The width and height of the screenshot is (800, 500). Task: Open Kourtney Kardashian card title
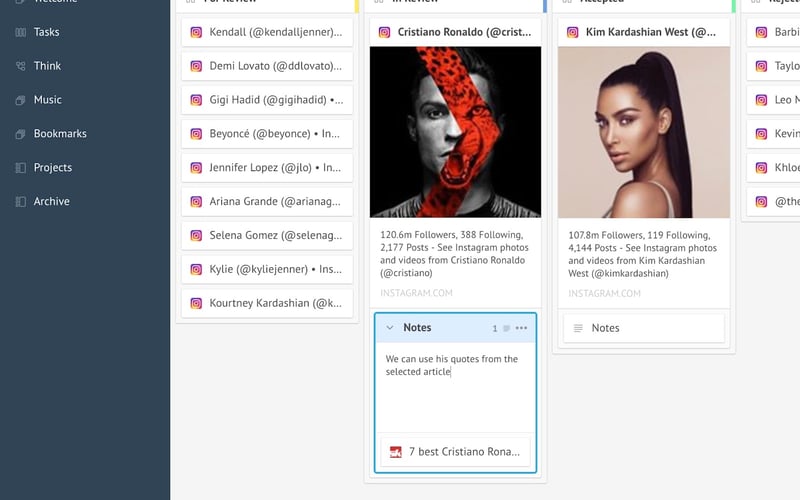276,303
